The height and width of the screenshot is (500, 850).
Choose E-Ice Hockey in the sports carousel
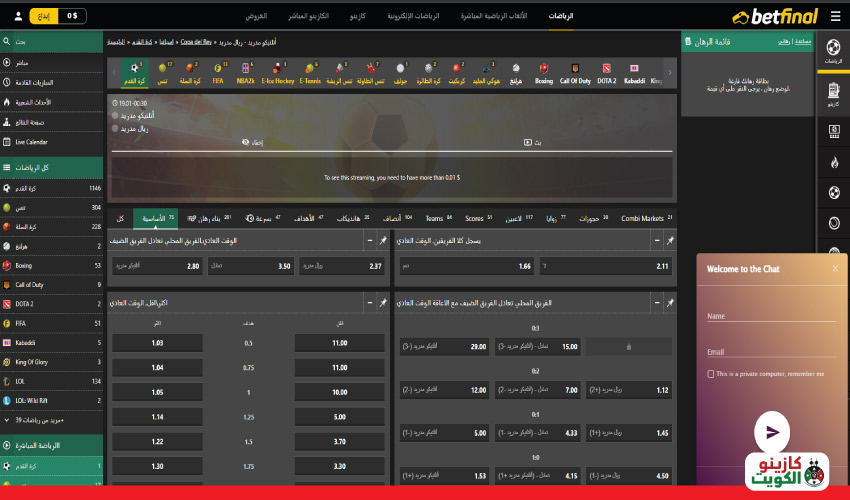(278, 73)
